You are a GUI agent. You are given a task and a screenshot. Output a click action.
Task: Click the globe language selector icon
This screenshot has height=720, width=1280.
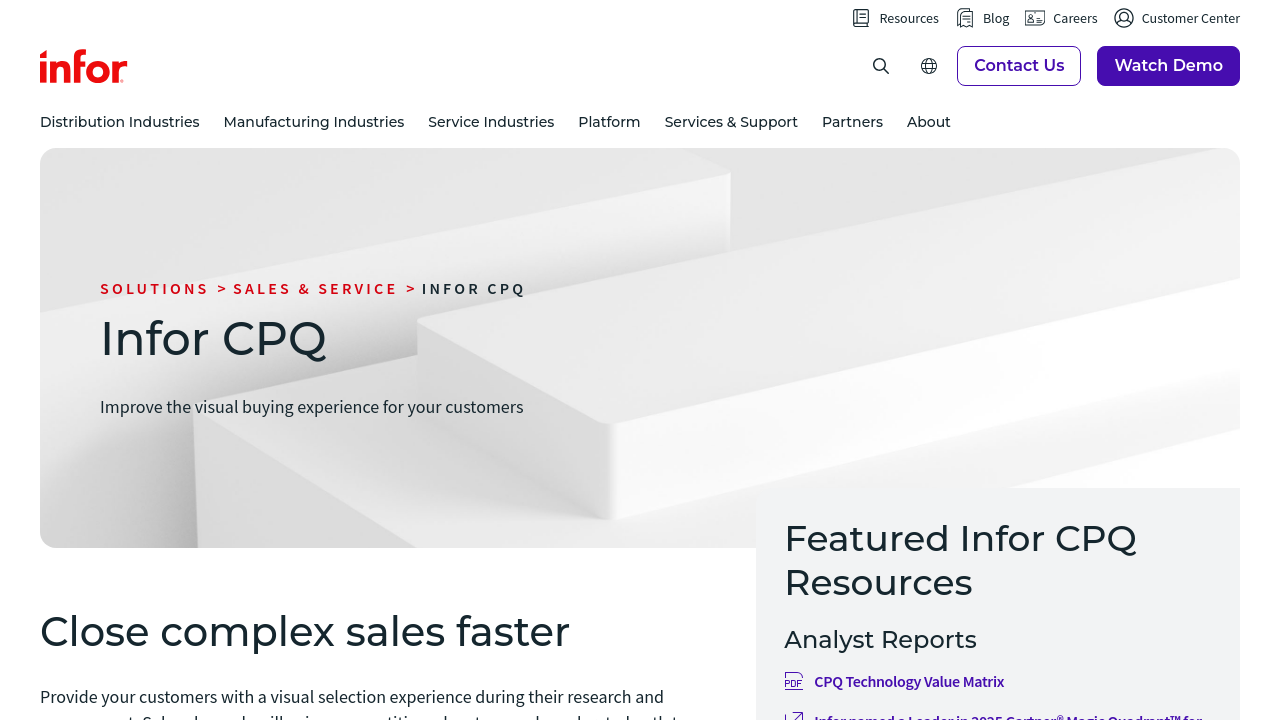[x=929, y=66]
